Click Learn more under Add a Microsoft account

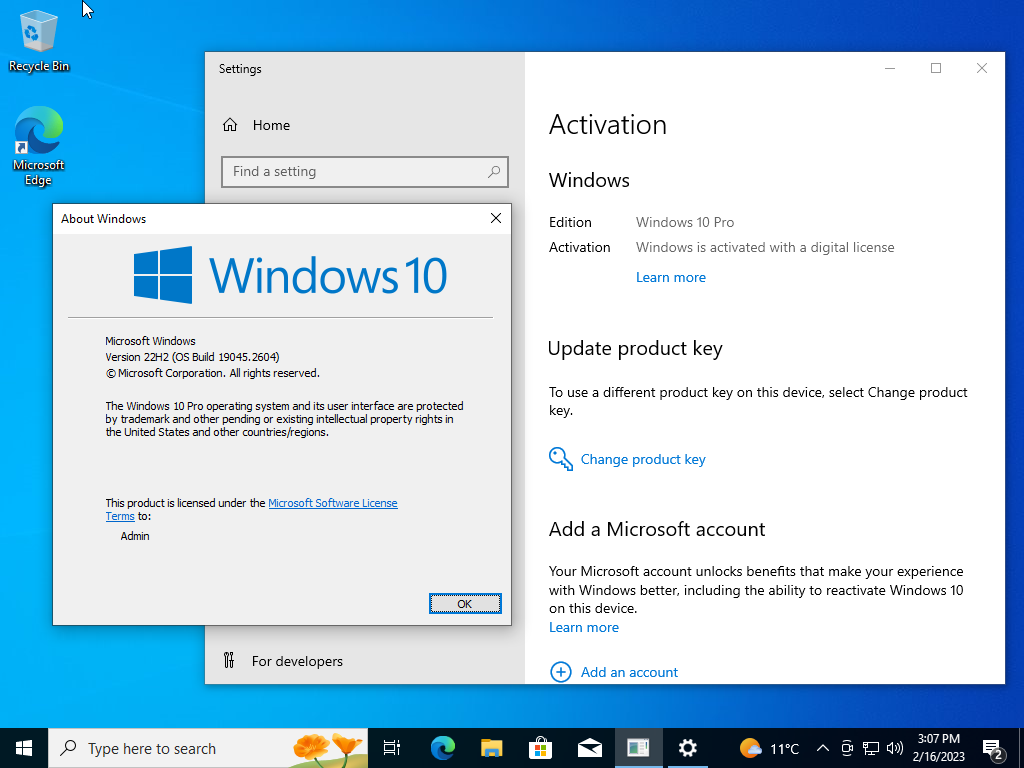(584, 627)
